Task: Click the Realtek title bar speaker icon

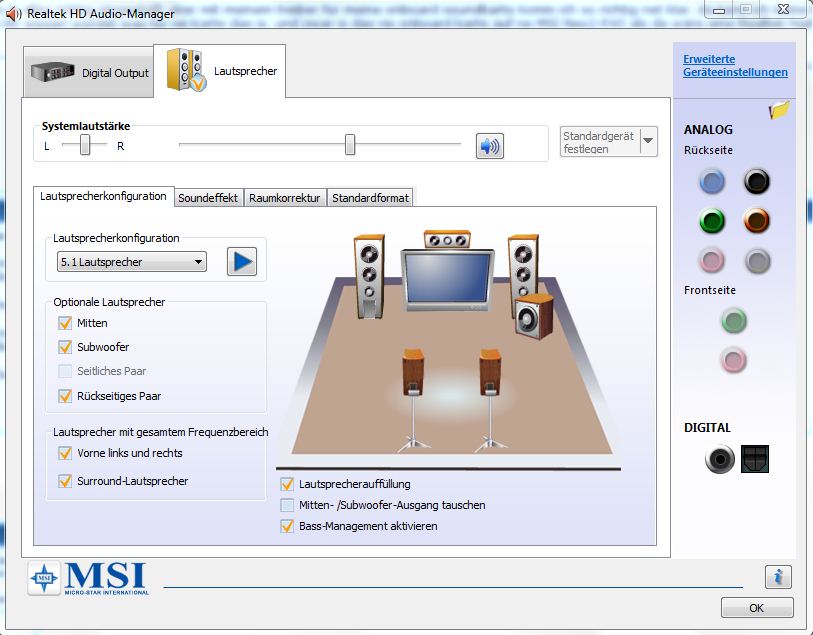Action: [13, 14]
